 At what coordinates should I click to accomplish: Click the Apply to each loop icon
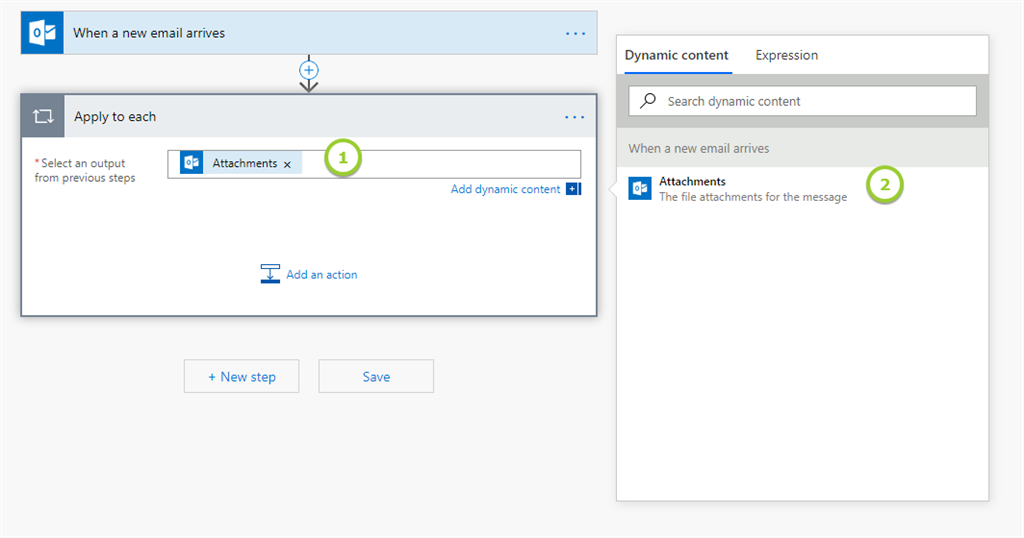[x=42, y=117]
